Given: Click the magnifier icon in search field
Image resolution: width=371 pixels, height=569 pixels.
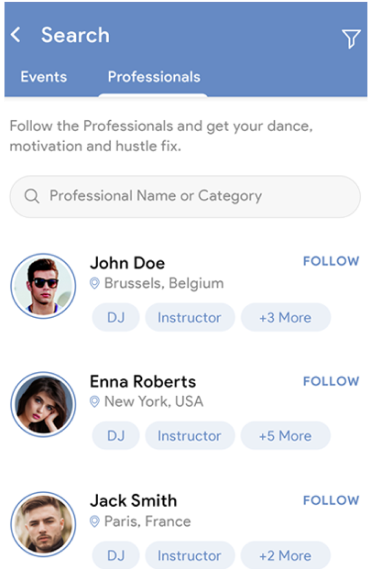Looking at the screenshot, I should point(32,196).
